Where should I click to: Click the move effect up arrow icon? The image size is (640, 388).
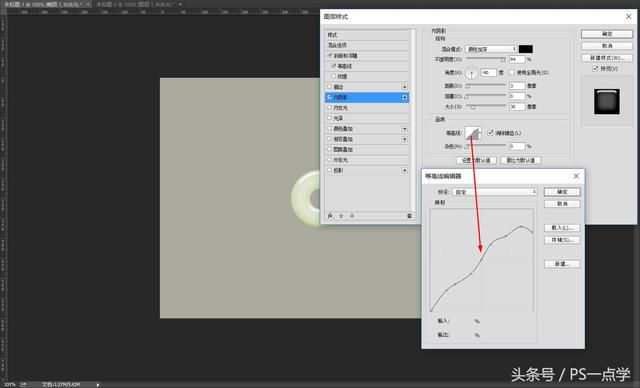tap(341, 216)
